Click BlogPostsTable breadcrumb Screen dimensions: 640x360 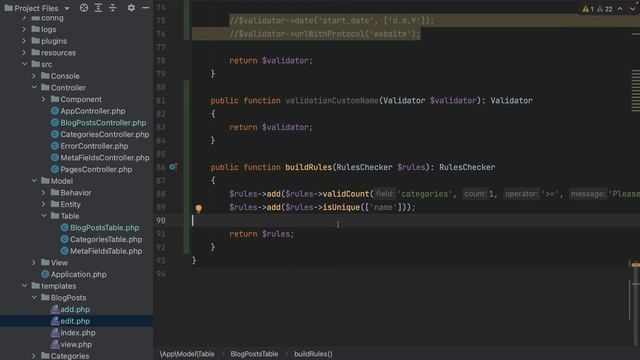coord(254,354)
